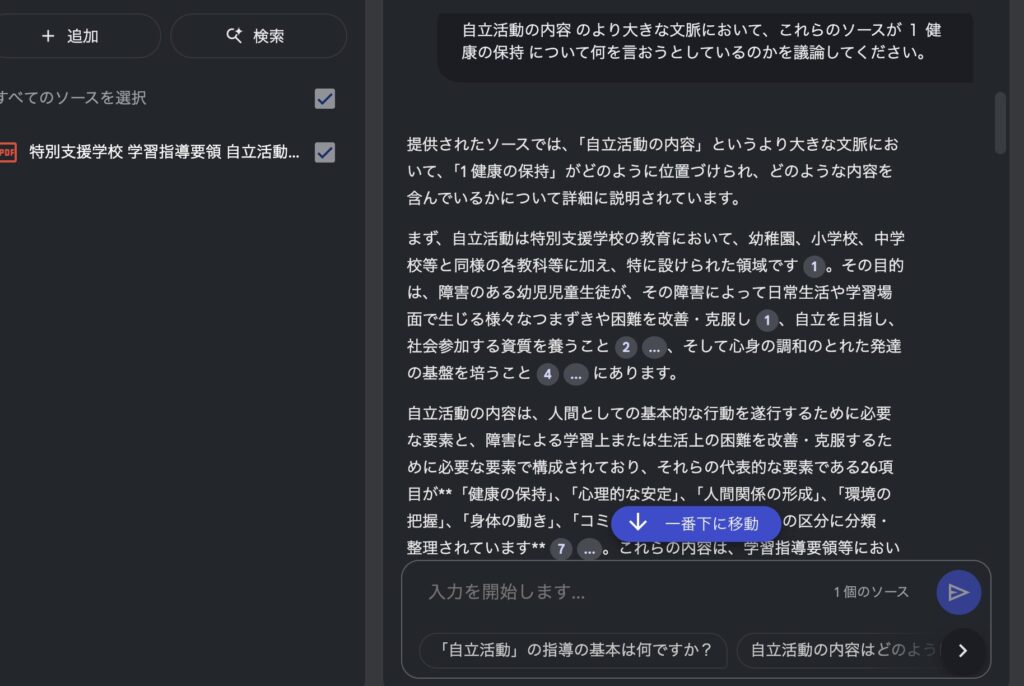Image resolution: width=1024 pixels, height=686 pixels.
Task: Click the sparkle search icon on 検索
Action: 234,35
